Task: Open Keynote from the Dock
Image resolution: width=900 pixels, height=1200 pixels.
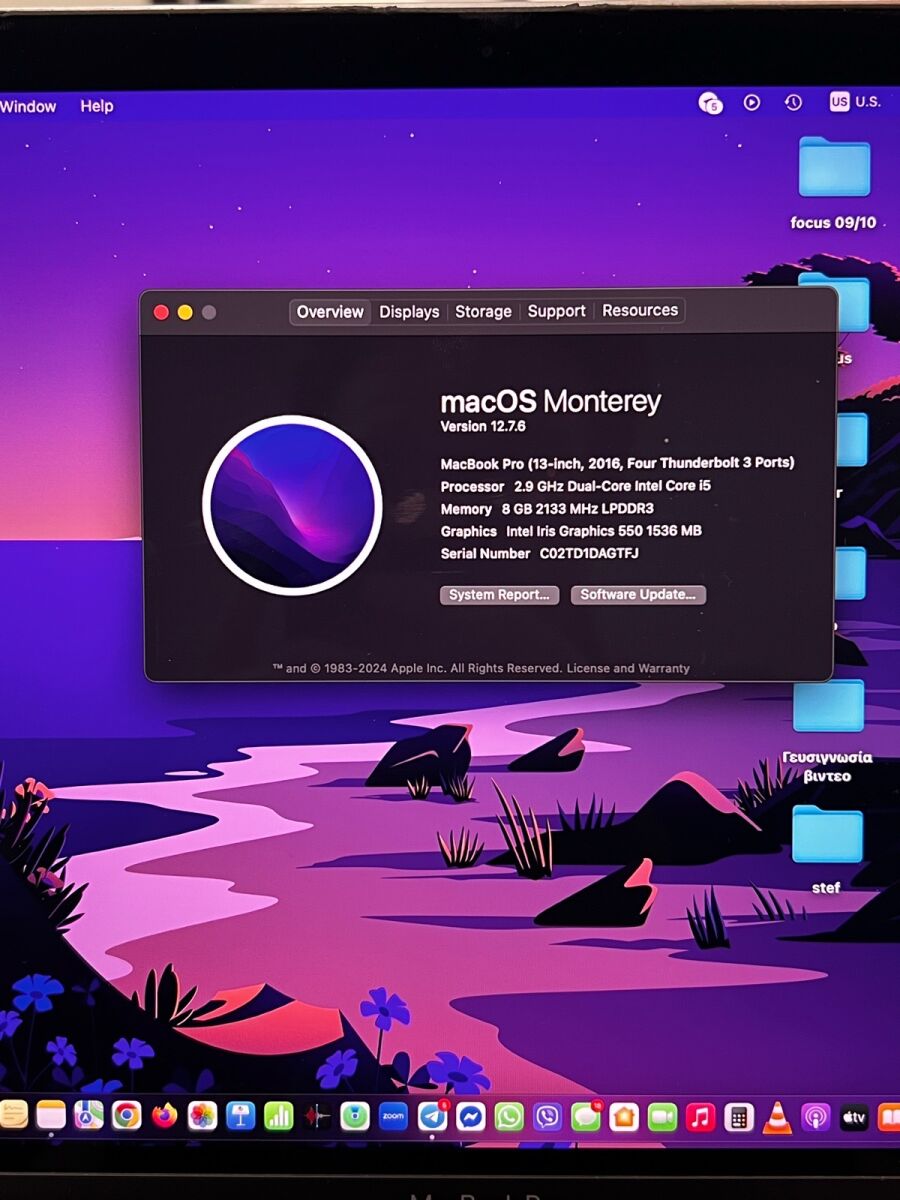Action: coord(241,1116)
